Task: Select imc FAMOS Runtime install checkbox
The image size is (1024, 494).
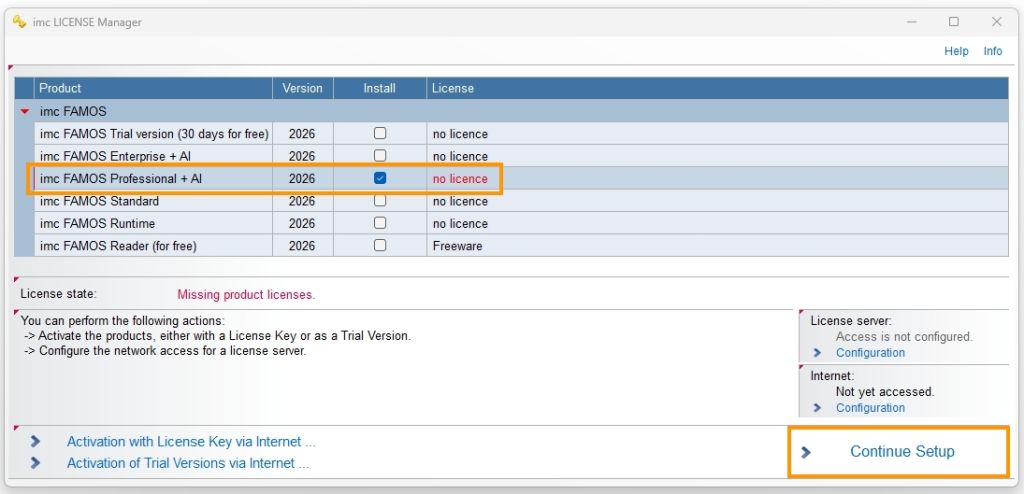Action: 380,223
